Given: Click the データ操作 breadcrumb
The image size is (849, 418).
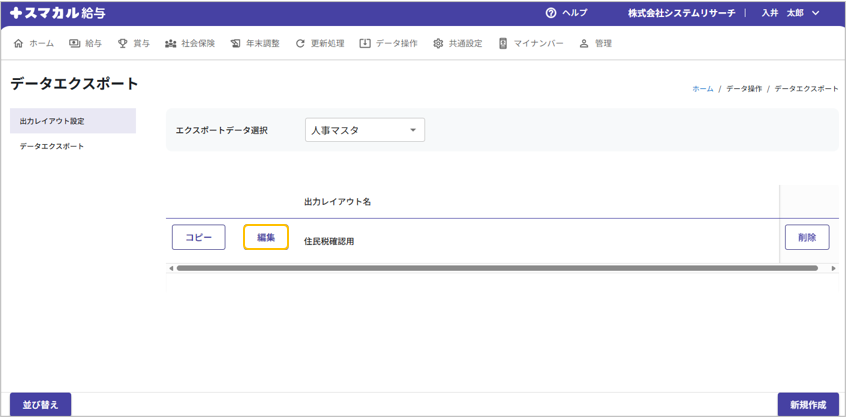Looking at the screenshot, I should click(x=744, y=89).
